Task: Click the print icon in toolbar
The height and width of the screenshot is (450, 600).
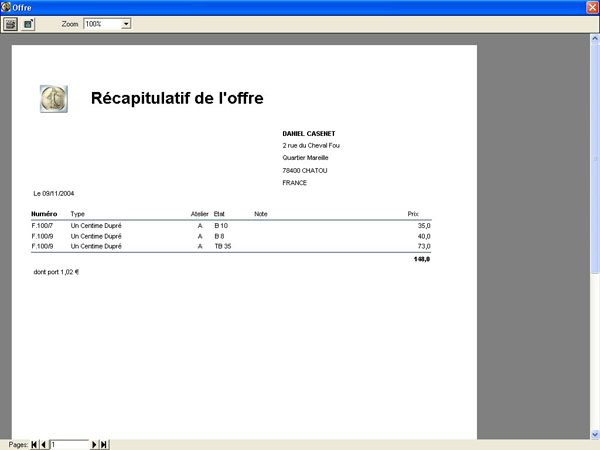Action: pos(10,24)
